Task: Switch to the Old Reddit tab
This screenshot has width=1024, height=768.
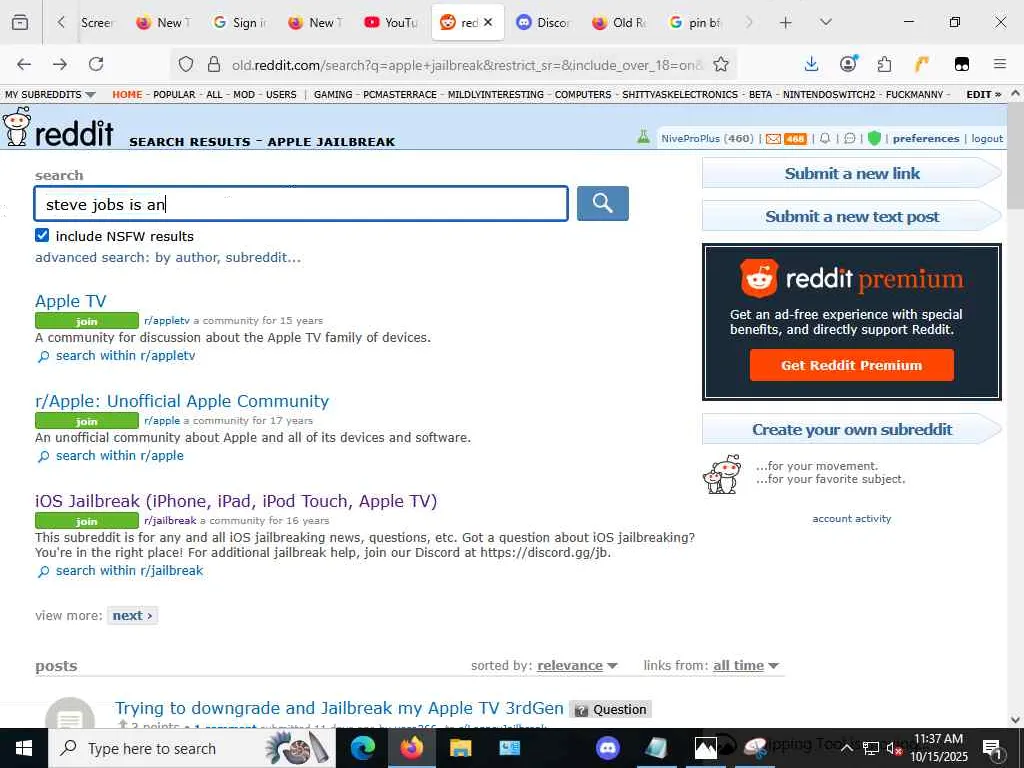Action: coord(619,23)
